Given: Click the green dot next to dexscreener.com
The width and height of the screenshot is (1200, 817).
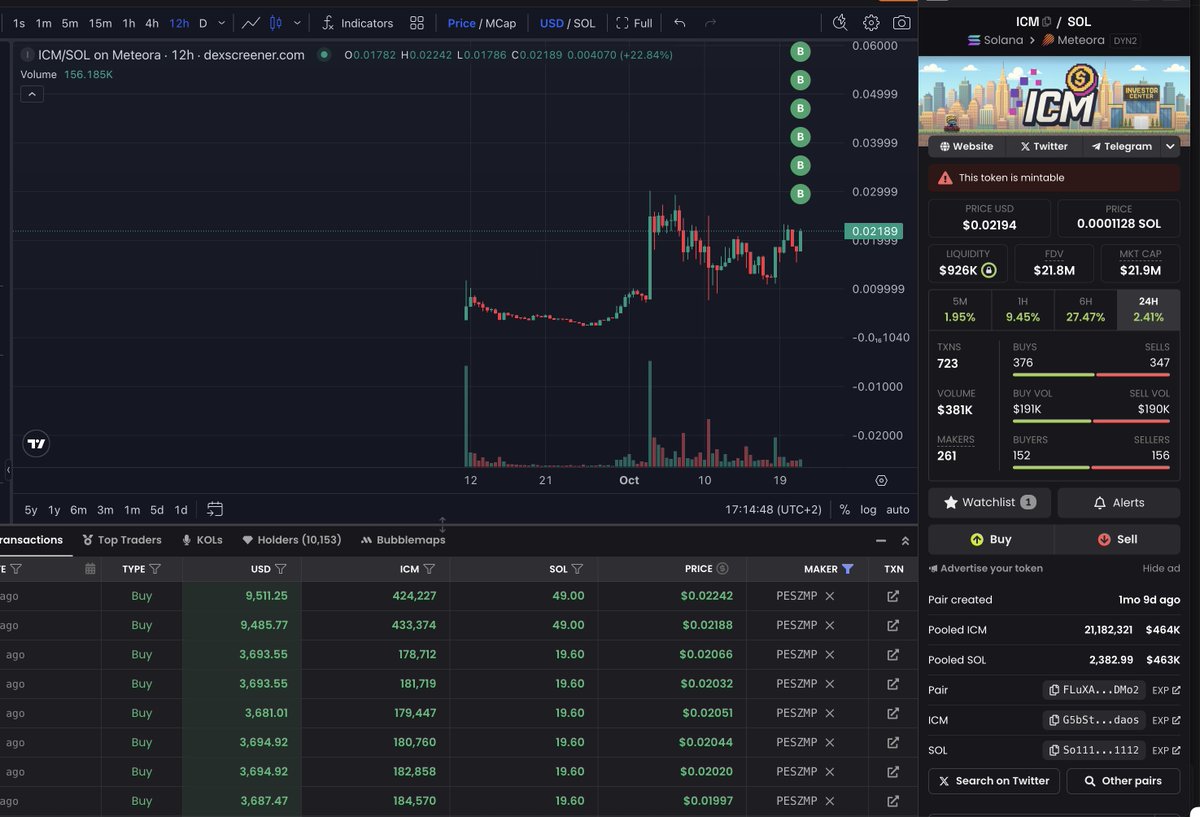Looking at the screenshot, I should (323, 55).
